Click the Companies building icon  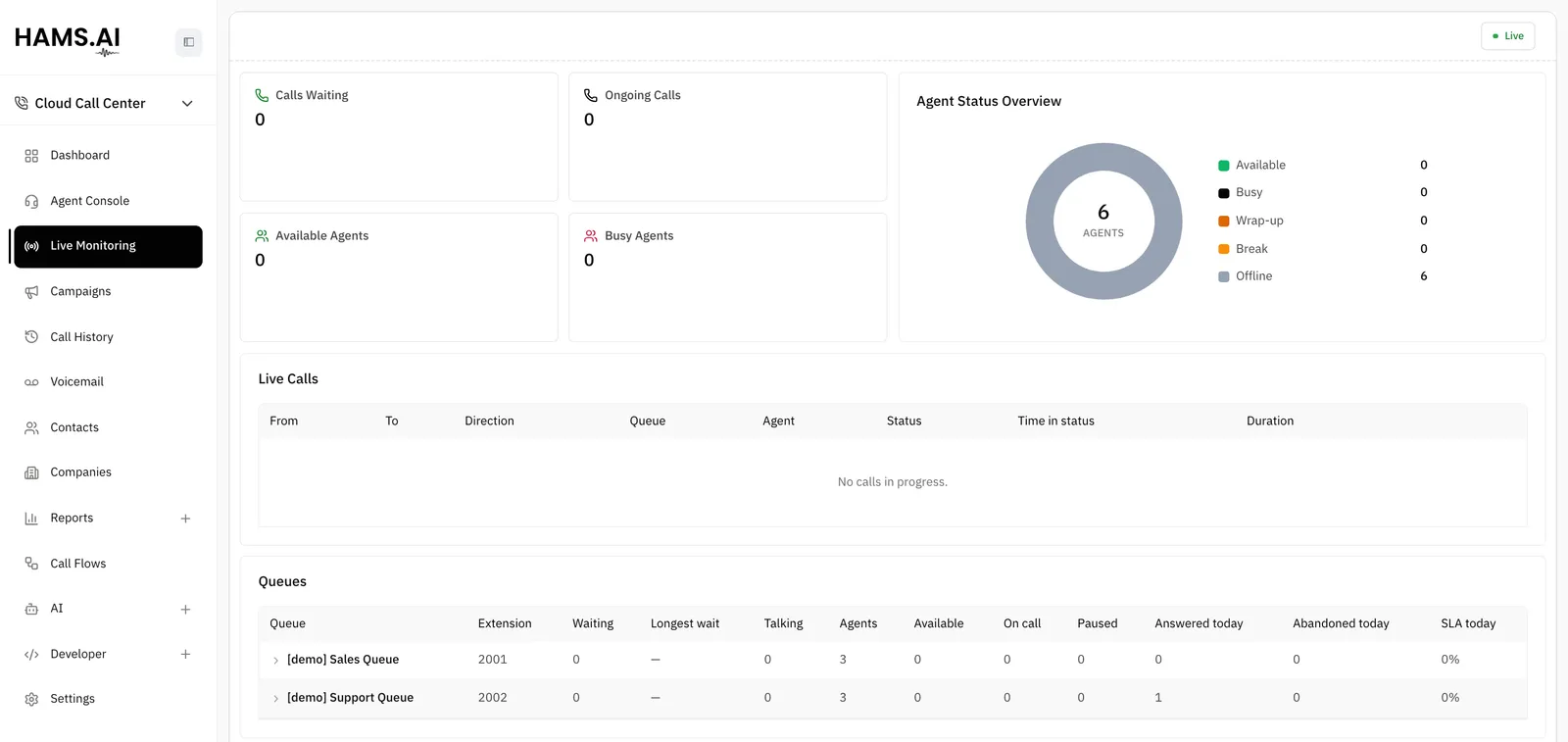click(31, 472)
